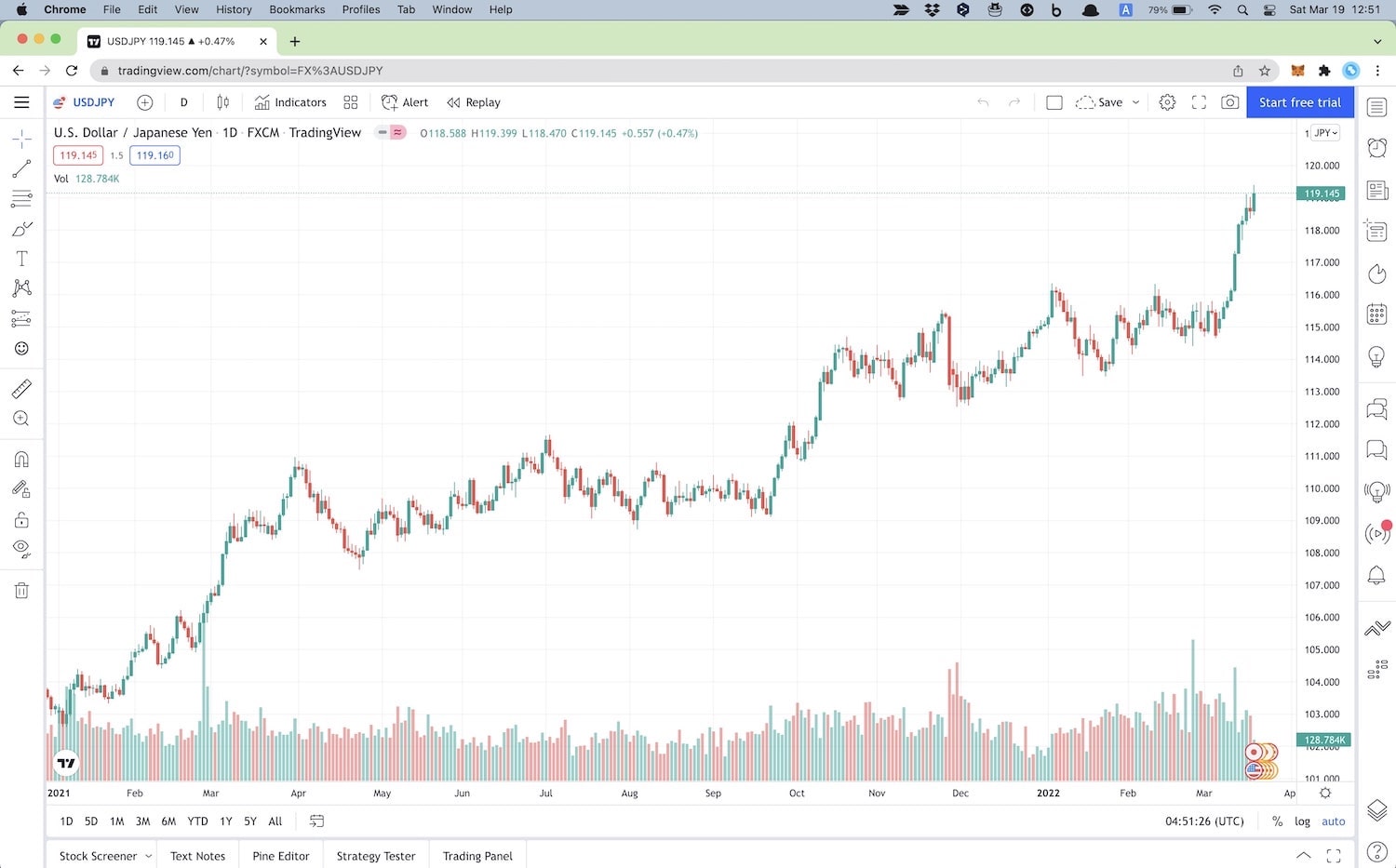Open the ideas lightbulb panel
This screenshot has width=1396, height=868.
point(1376,355)
